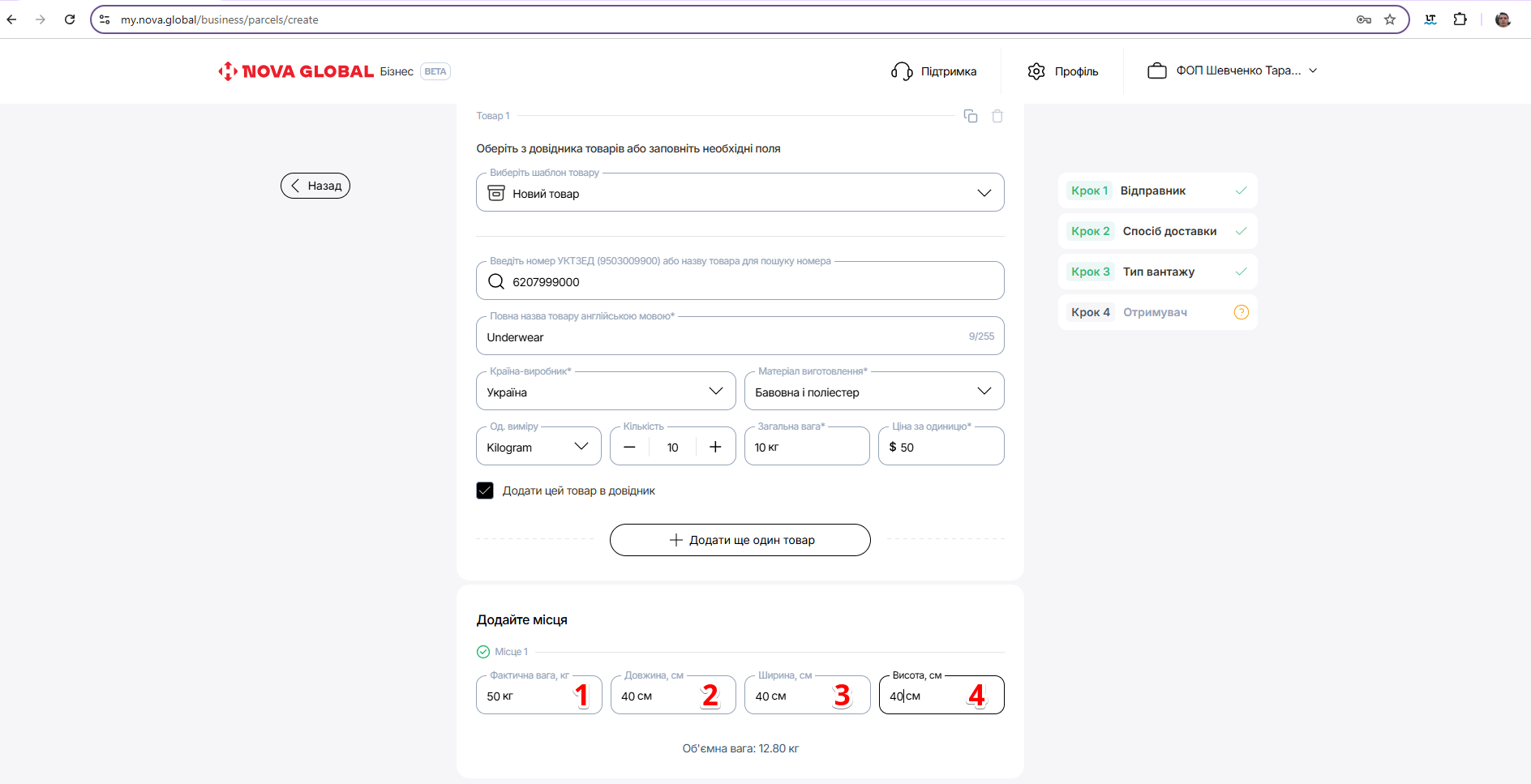Expand the 'Новий товар' template dropdown
Image resolution: width=1531 pixels, height=784 pixels.
coord(984,193)
